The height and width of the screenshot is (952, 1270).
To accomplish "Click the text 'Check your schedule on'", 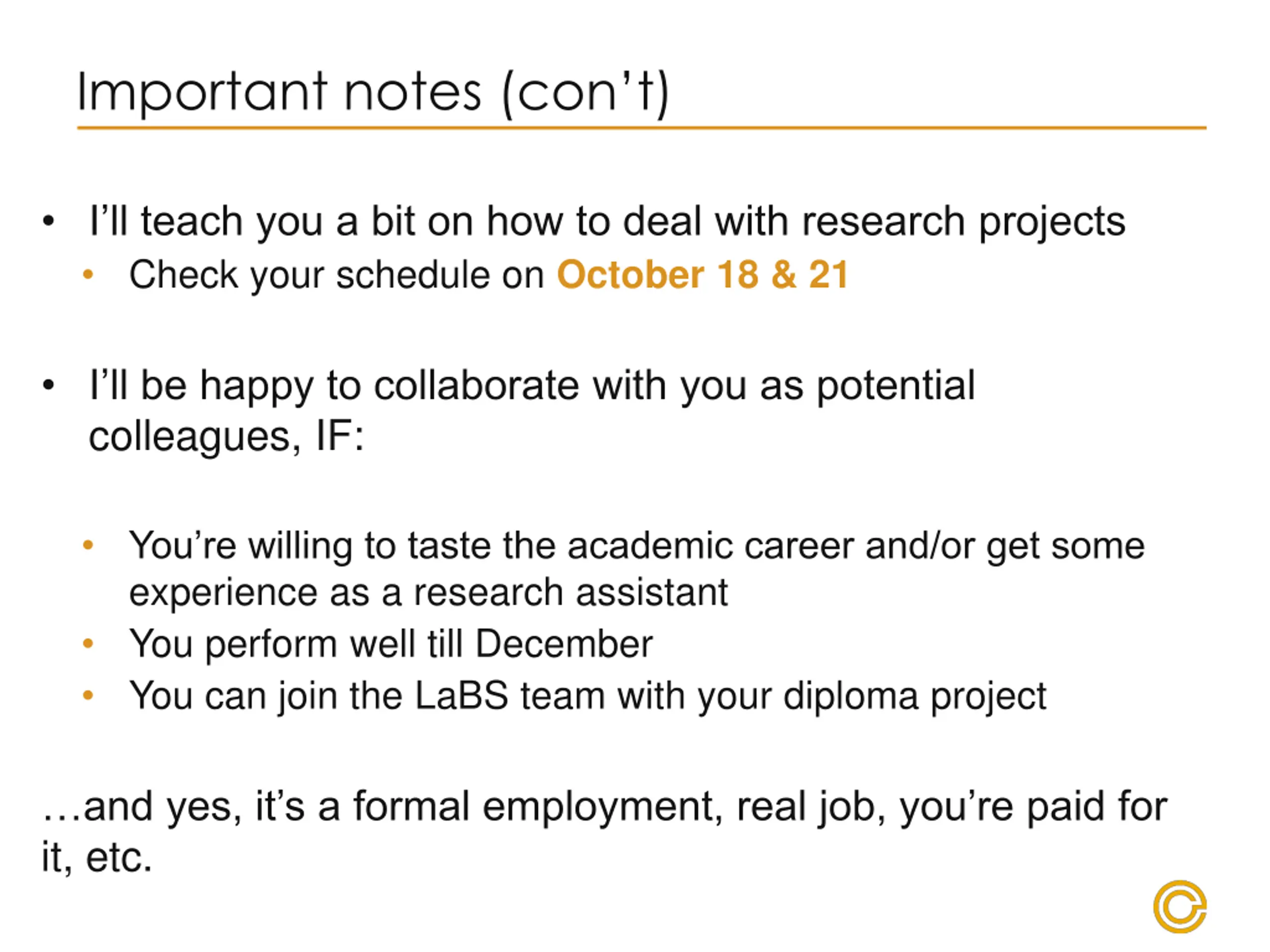I will (x=337, y=276).
